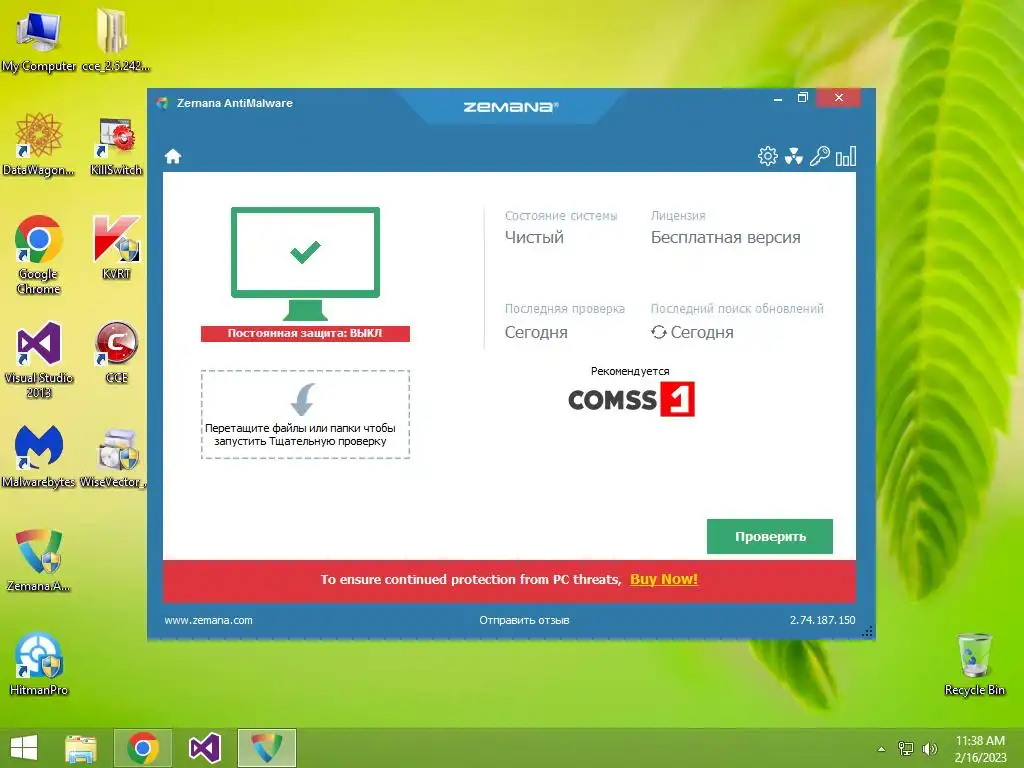
Task: Select DataWagon desktop shortcut
Action: (39, 144)
